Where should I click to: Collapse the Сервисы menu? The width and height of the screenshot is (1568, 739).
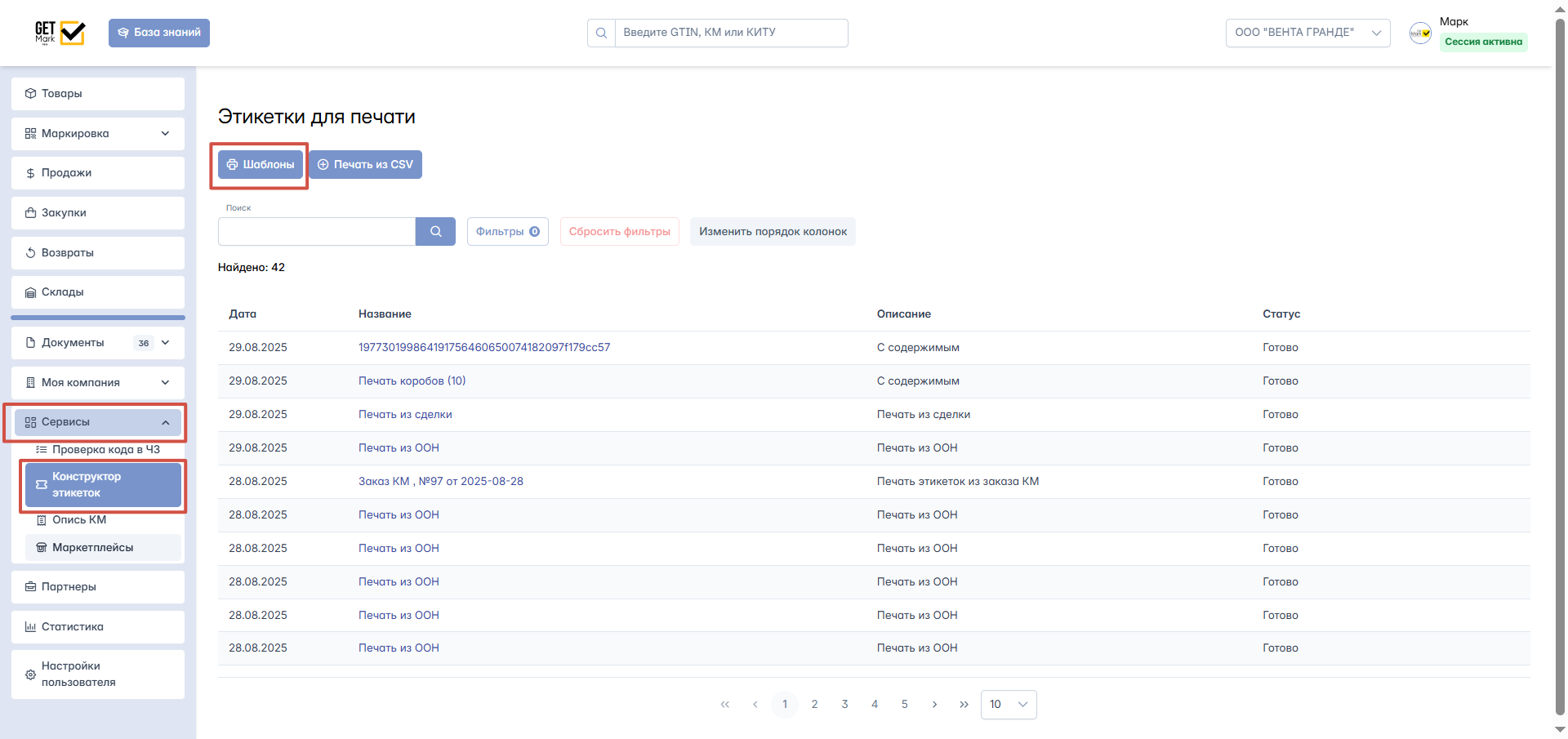(98, 422)
